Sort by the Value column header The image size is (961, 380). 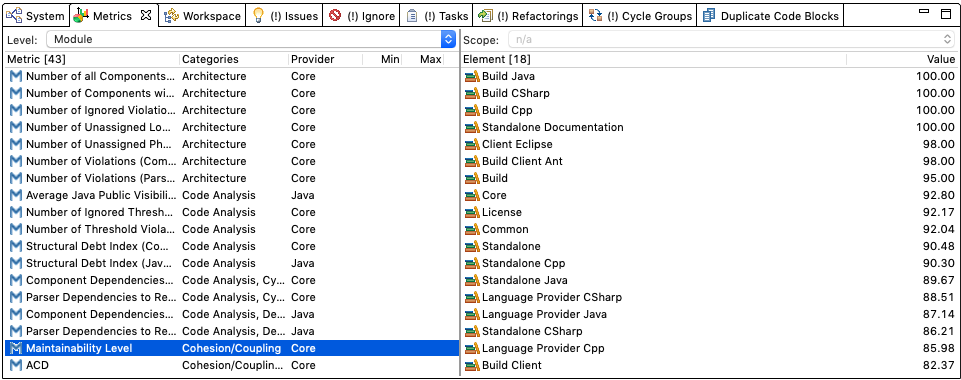tap(902, 59)
